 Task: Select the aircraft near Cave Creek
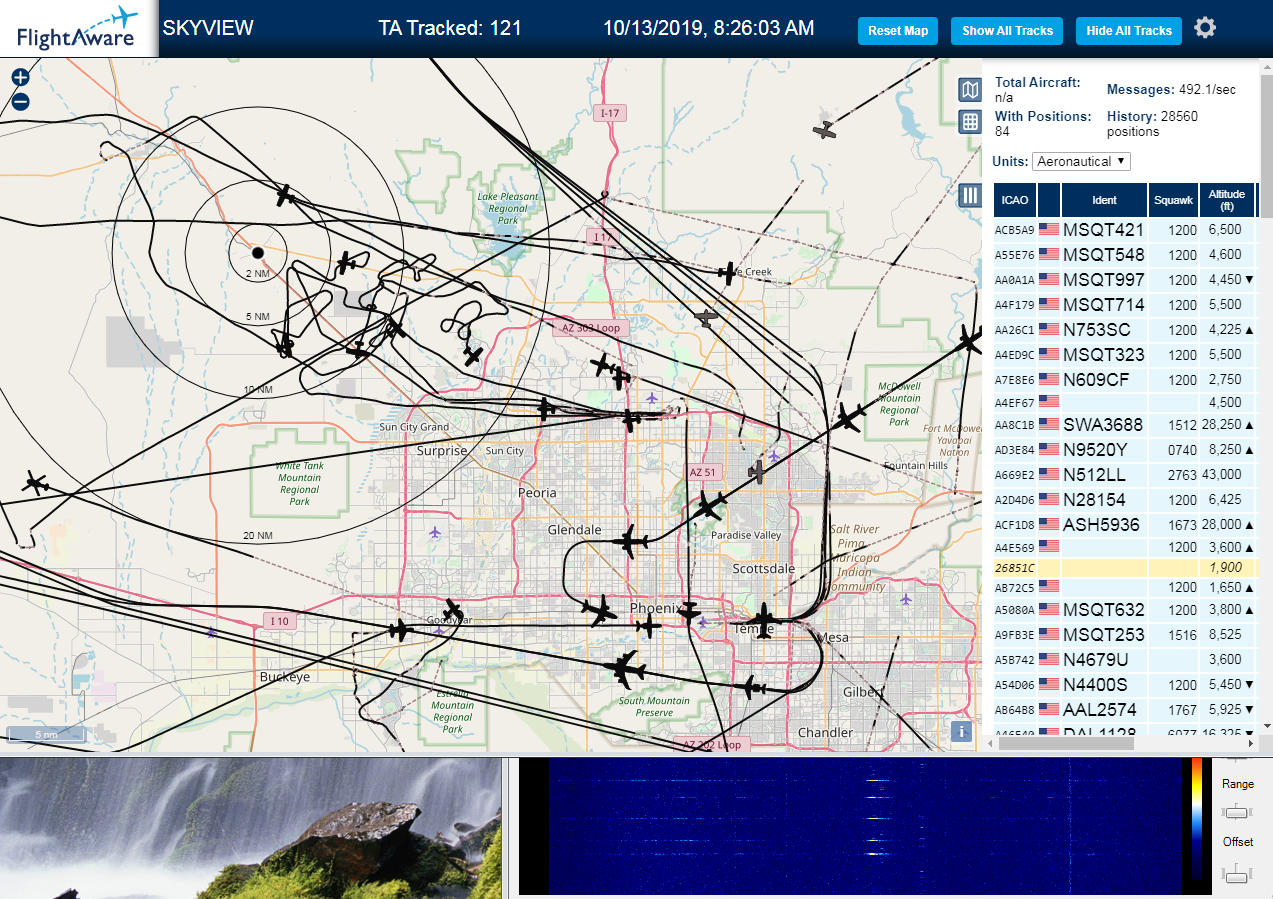(728, 272)
